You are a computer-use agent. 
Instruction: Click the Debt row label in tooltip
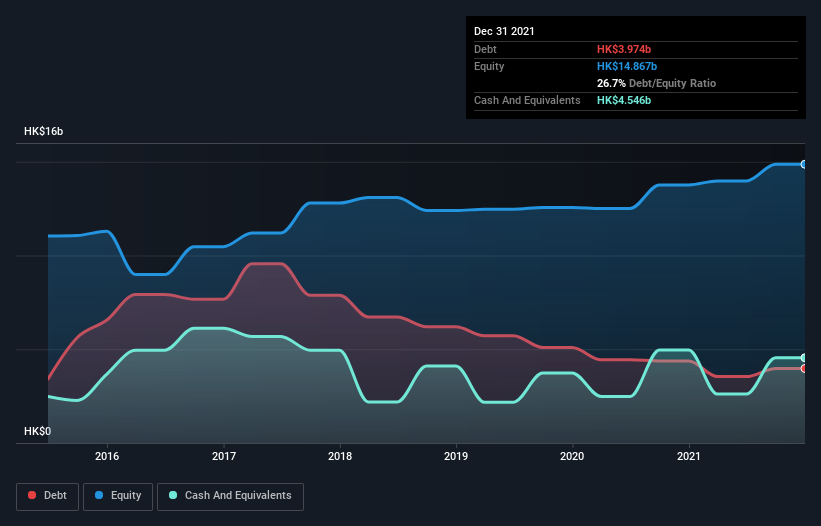coord(485,49)
